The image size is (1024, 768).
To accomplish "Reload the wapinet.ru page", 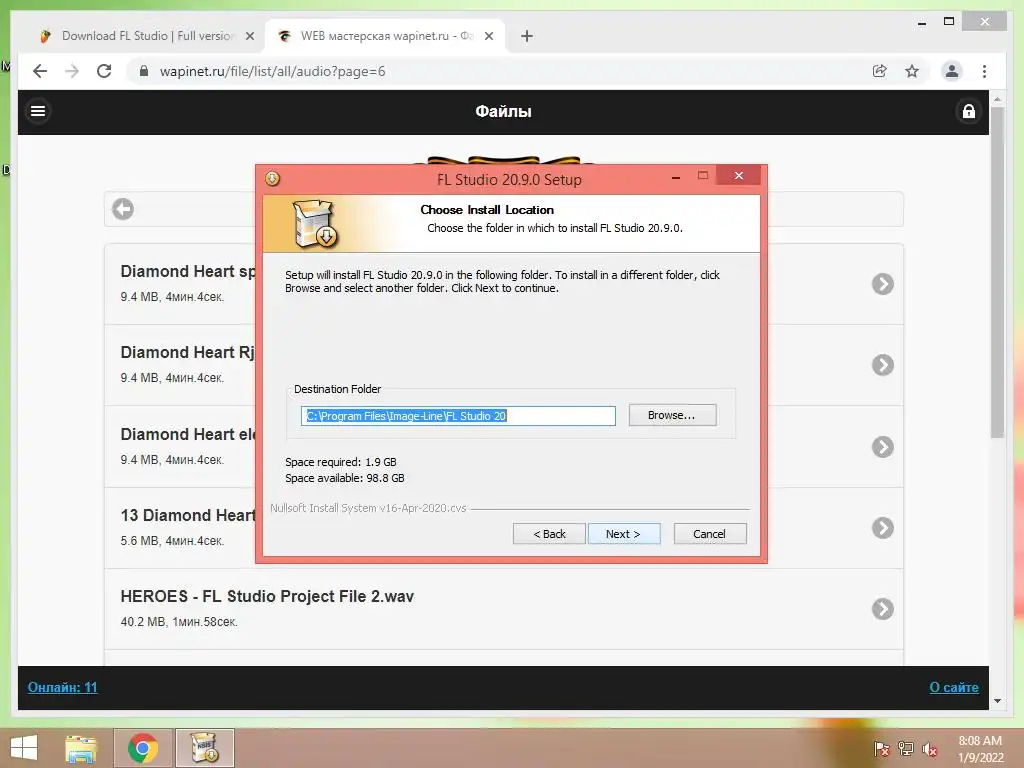I will 104,71.
